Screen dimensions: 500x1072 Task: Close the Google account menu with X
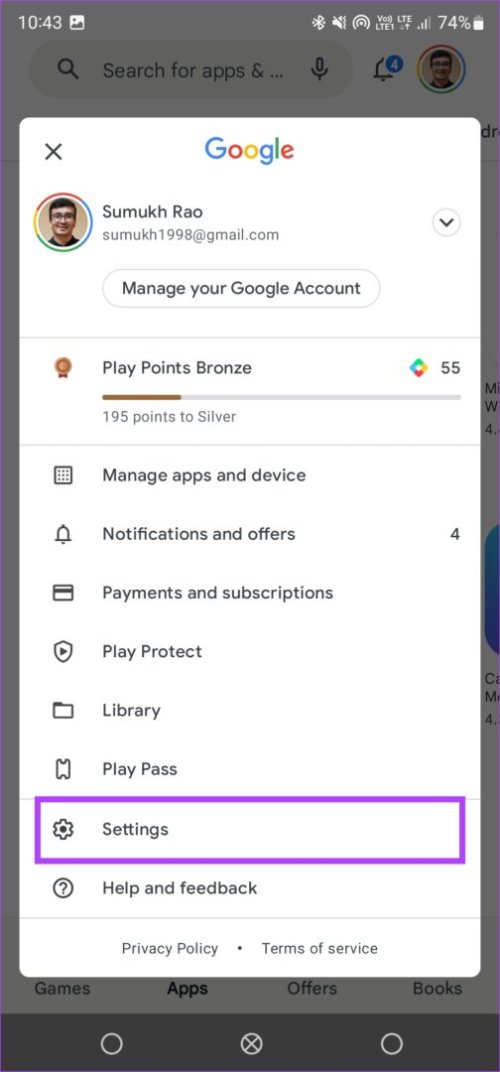[x=53, y=152]
